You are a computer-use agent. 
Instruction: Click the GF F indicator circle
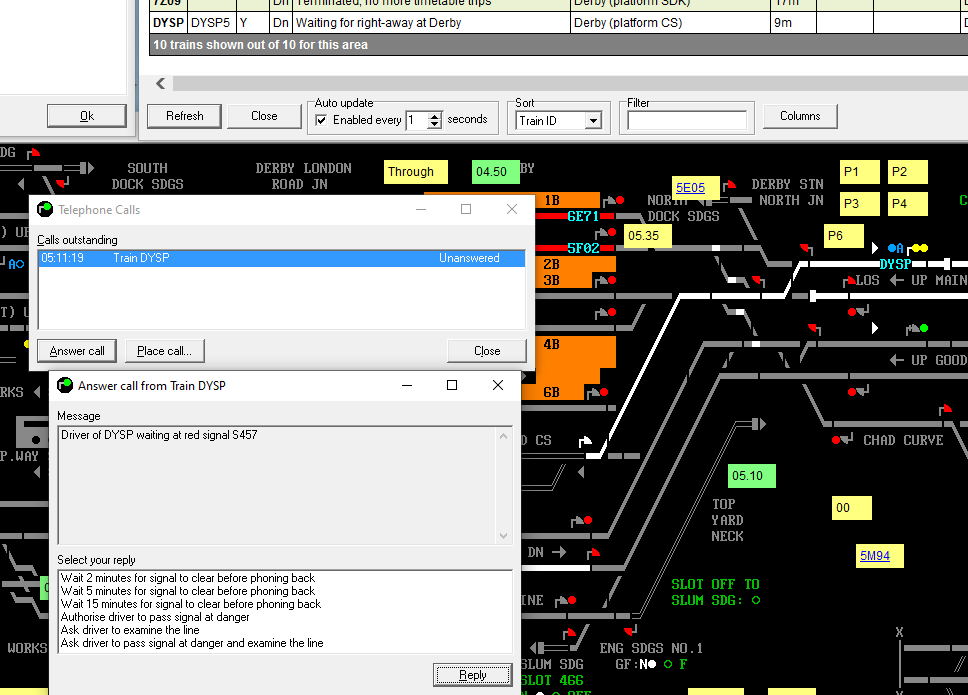click(x=667, y=664)
